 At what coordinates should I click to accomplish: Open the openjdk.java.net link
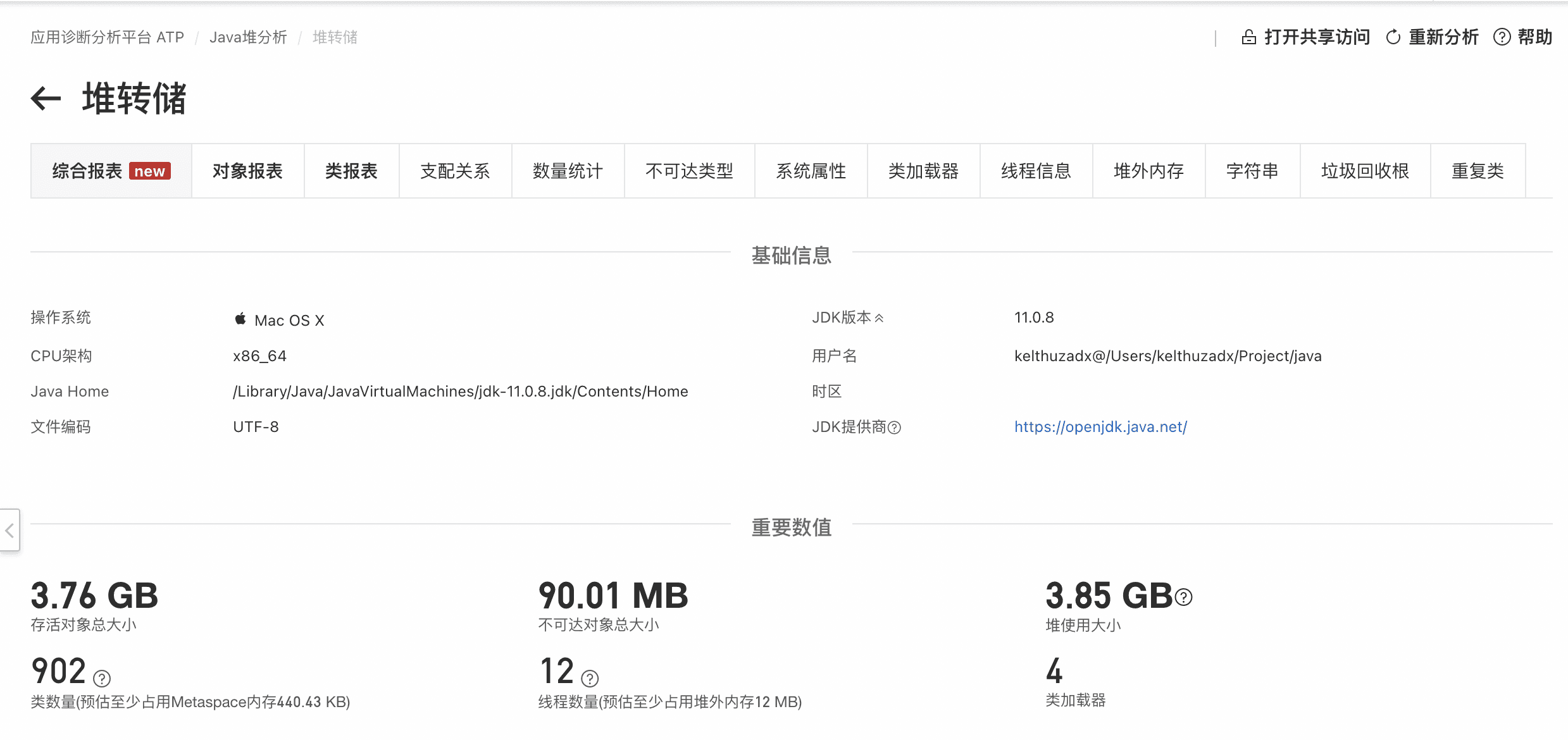tap(1100, 427)
